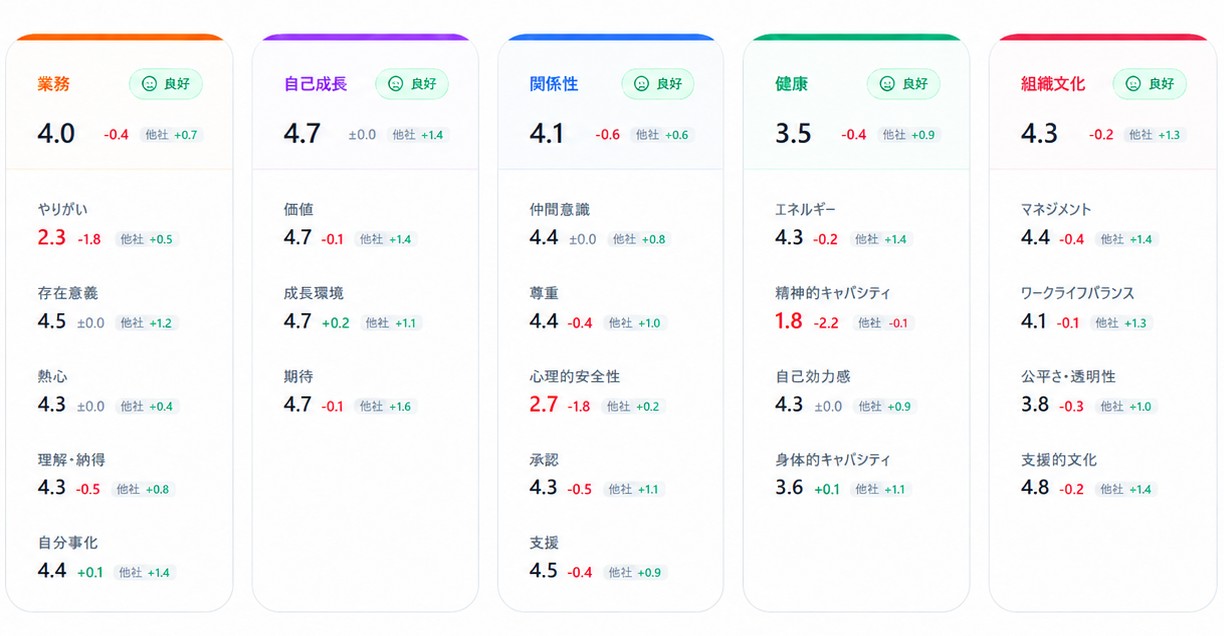Screen dimensions: 1224x636
Task: Click the 熱心 item label
Action: 53,376
